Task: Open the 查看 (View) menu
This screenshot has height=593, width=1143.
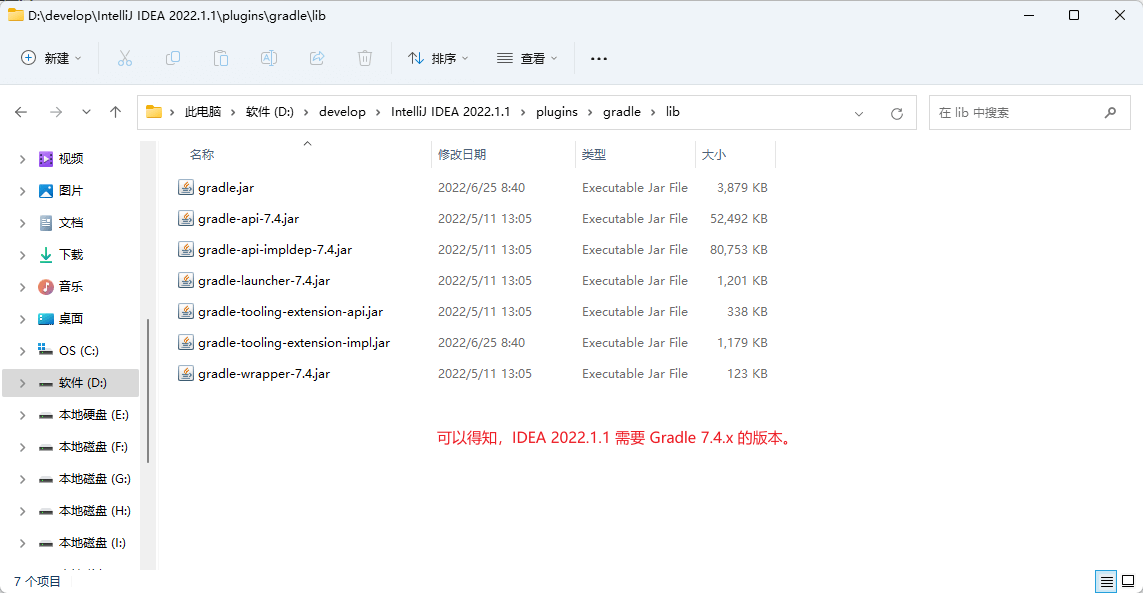Action: coord(526,58)
